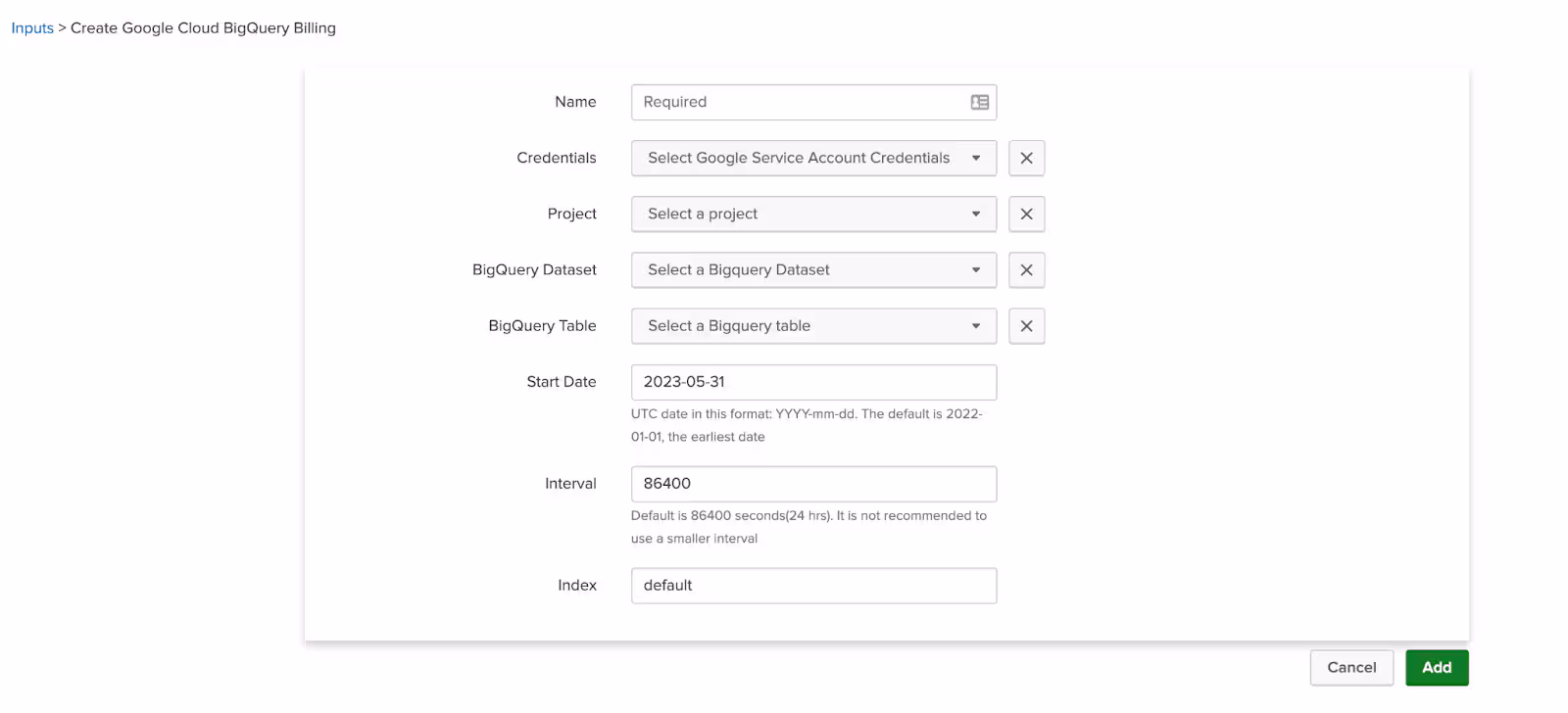Cancel the input creation
The width and height of the screenshot is (1568, 713).
click(1351, 668)
